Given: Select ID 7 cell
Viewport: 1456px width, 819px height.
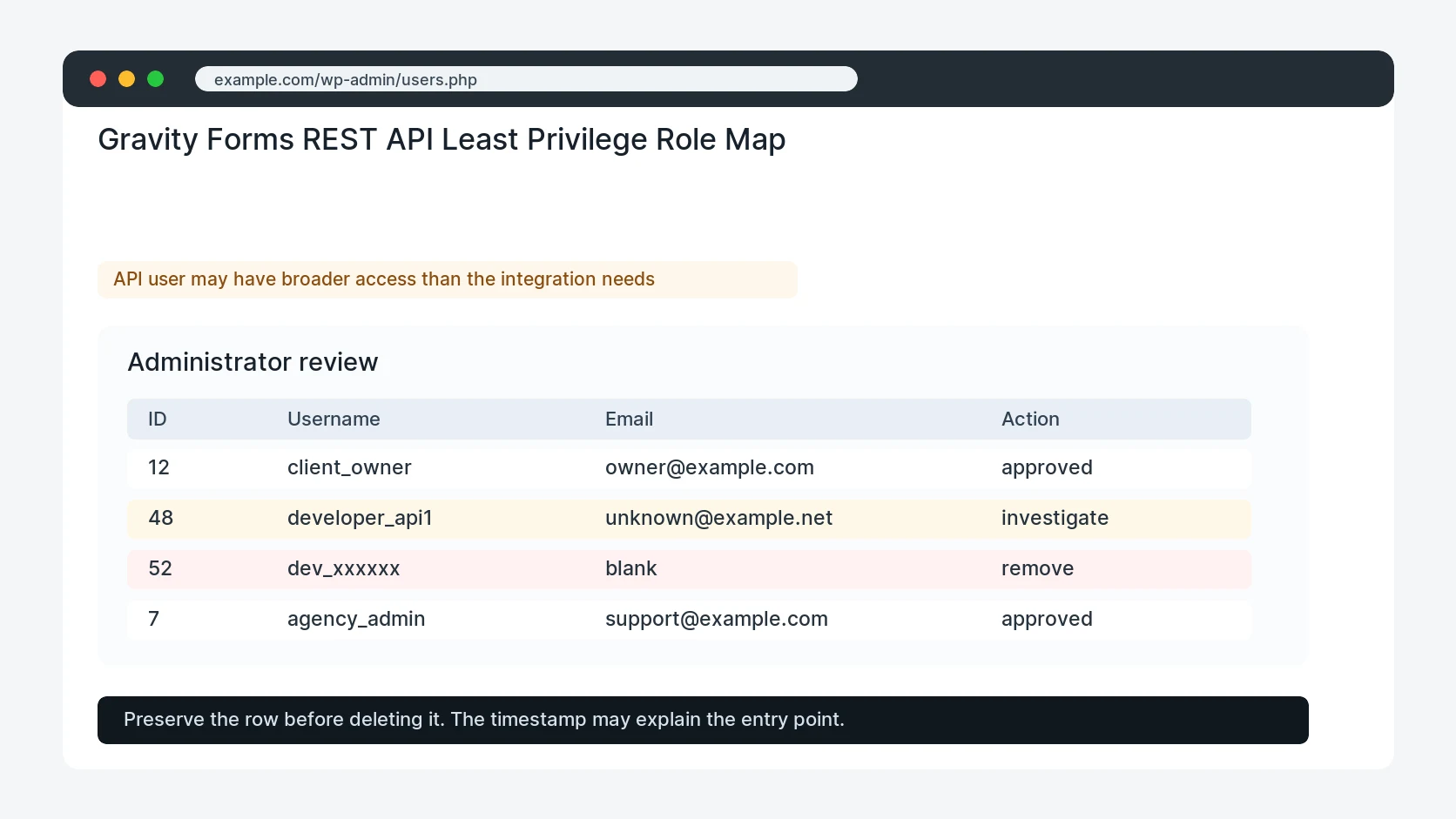Looking at the screenshot, I should coord(153,619).
